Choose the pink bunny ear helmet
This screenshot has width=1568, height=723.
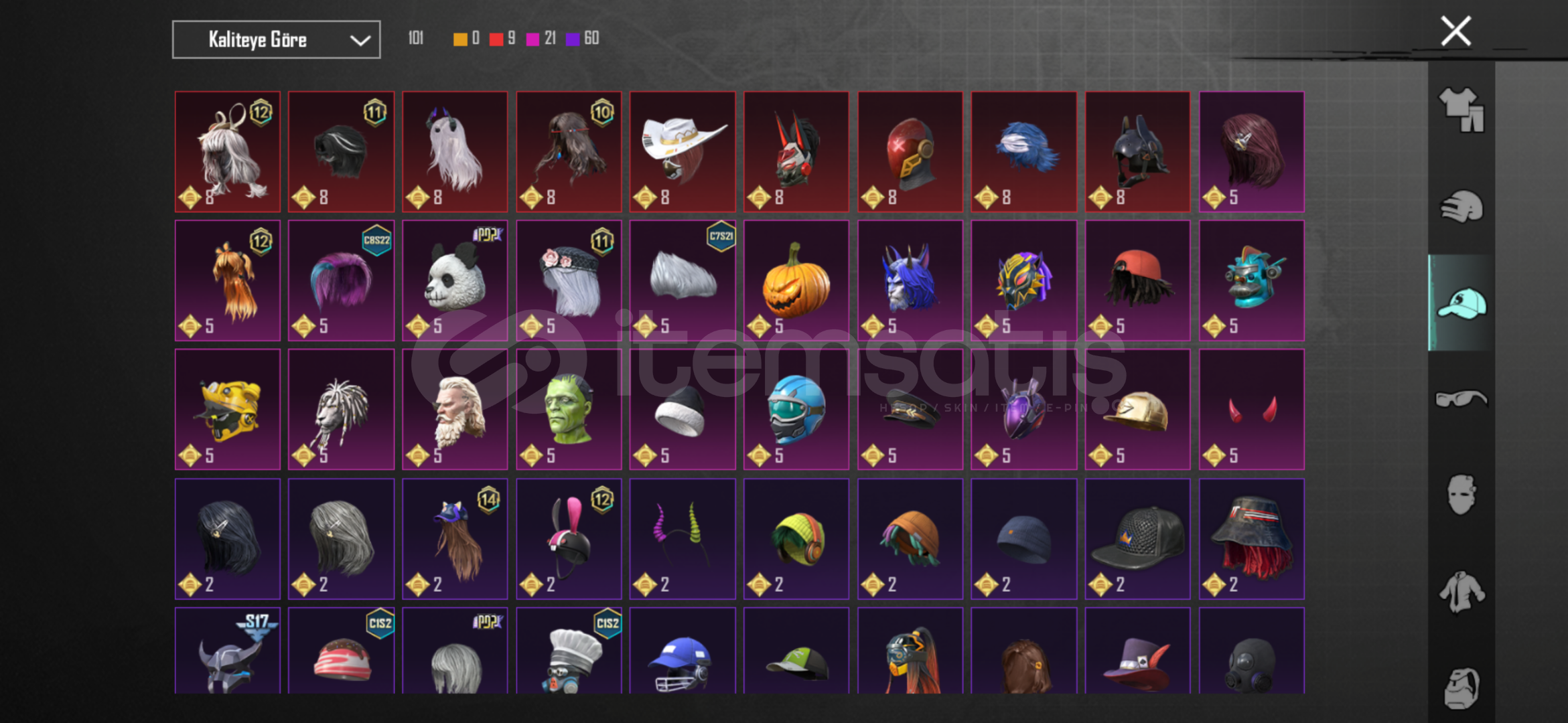[569, 538]
